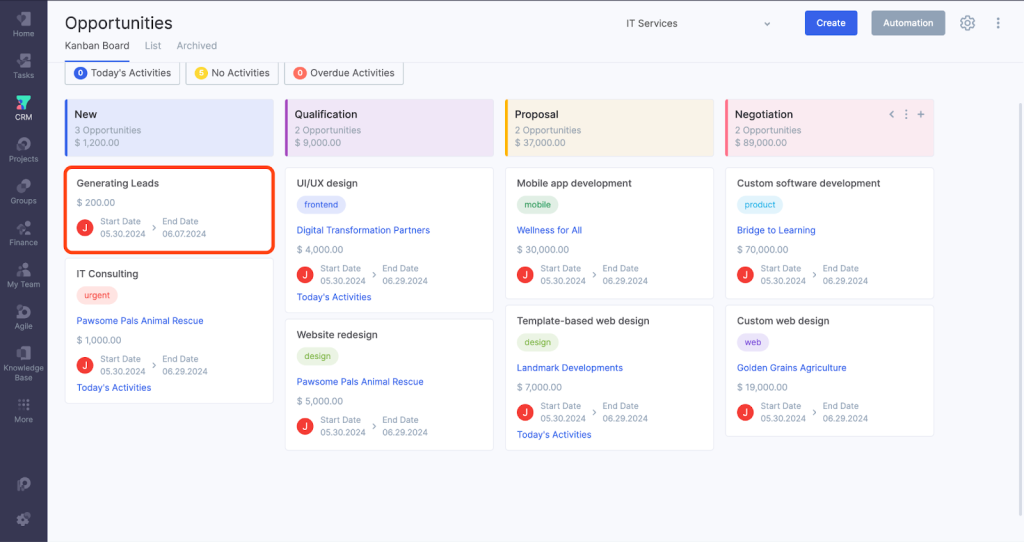The image size is (1024, 542).
Task: Click the blue Create button
Action: coord(830,23)
